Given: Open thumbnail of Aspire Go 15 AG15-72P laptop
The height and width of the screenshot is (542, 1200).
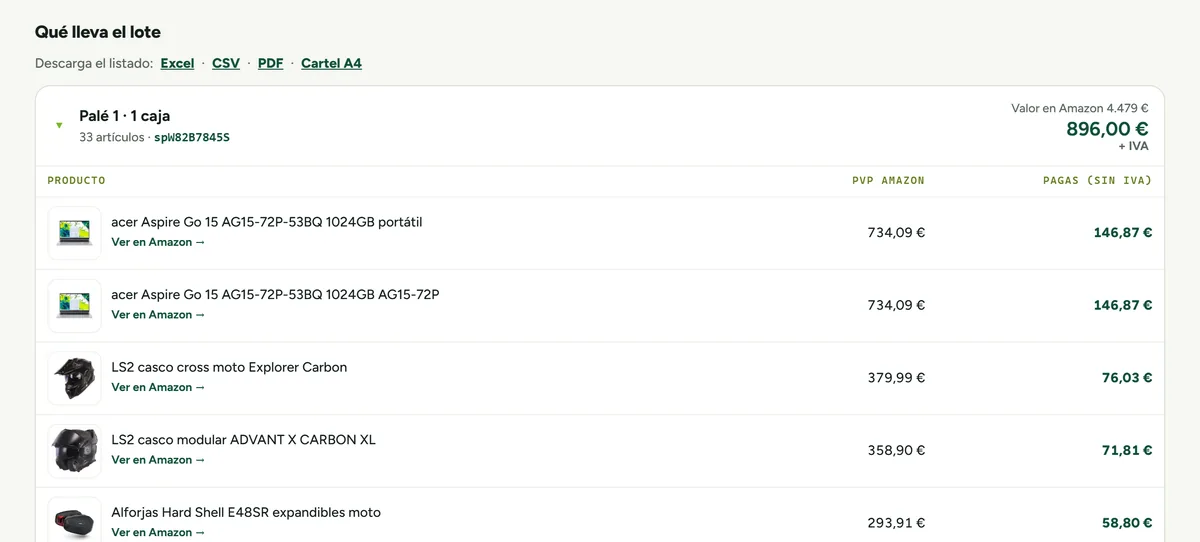Looking at the screenshot, I should (x=75, y=306).
